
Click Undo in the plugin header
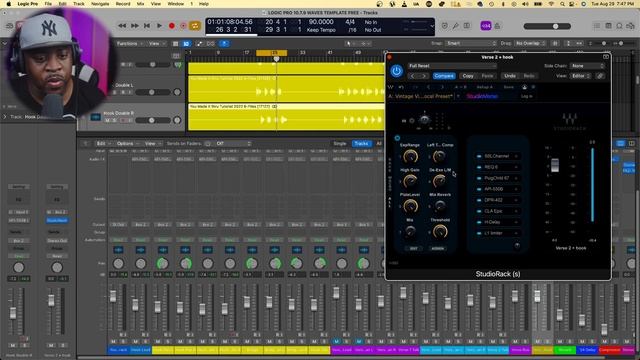click(x=510, y=76)
